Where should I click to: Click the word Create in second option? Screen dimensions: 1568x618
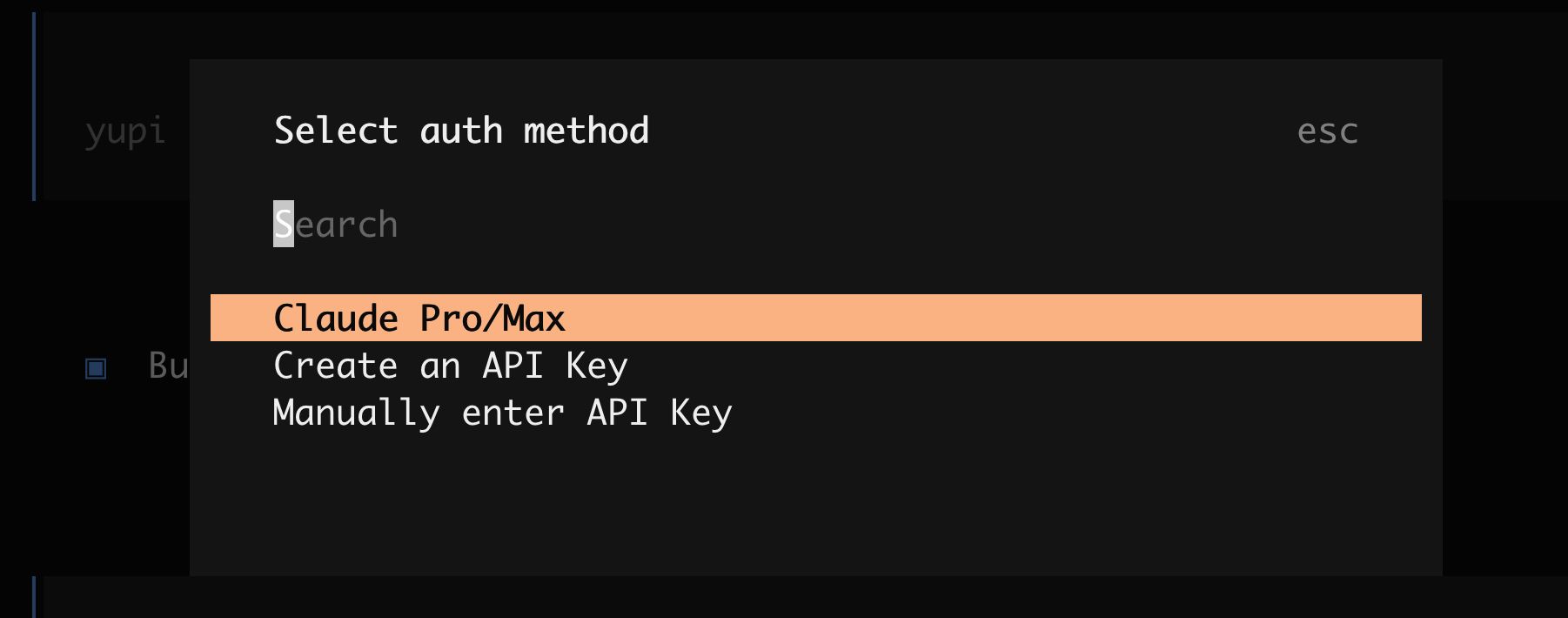point(336,366)
